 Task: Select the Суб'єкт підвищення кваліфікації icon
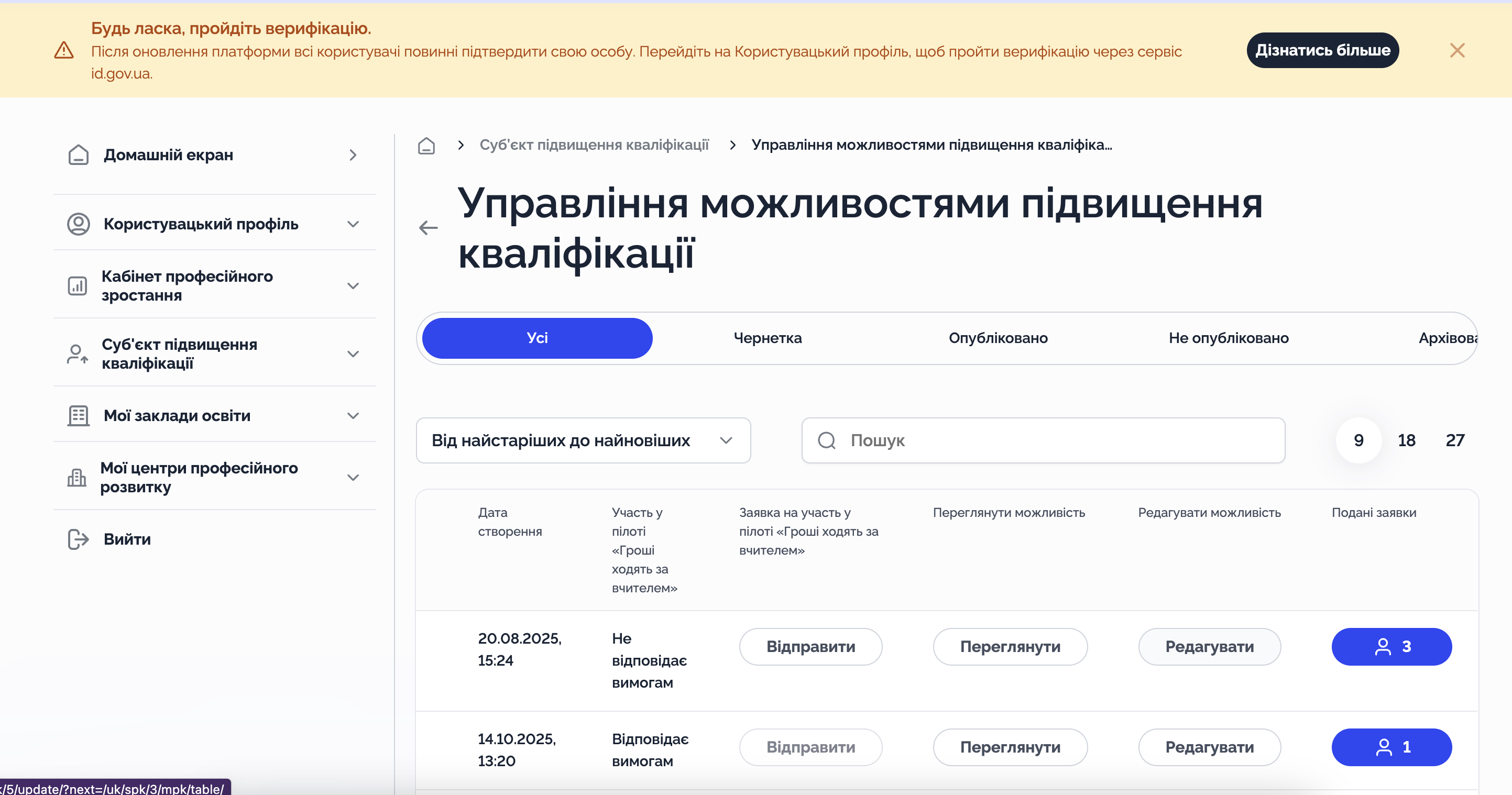(x=77, y=354)
